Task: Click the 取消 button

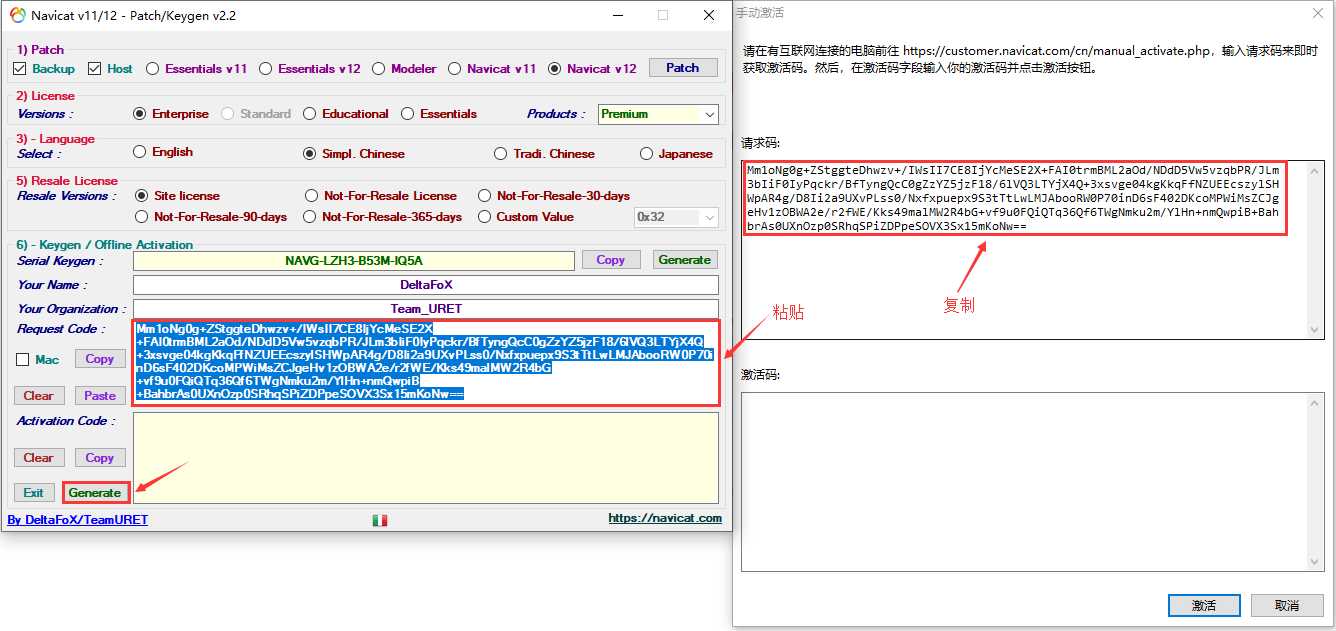Action: [x=1287, y=605]
